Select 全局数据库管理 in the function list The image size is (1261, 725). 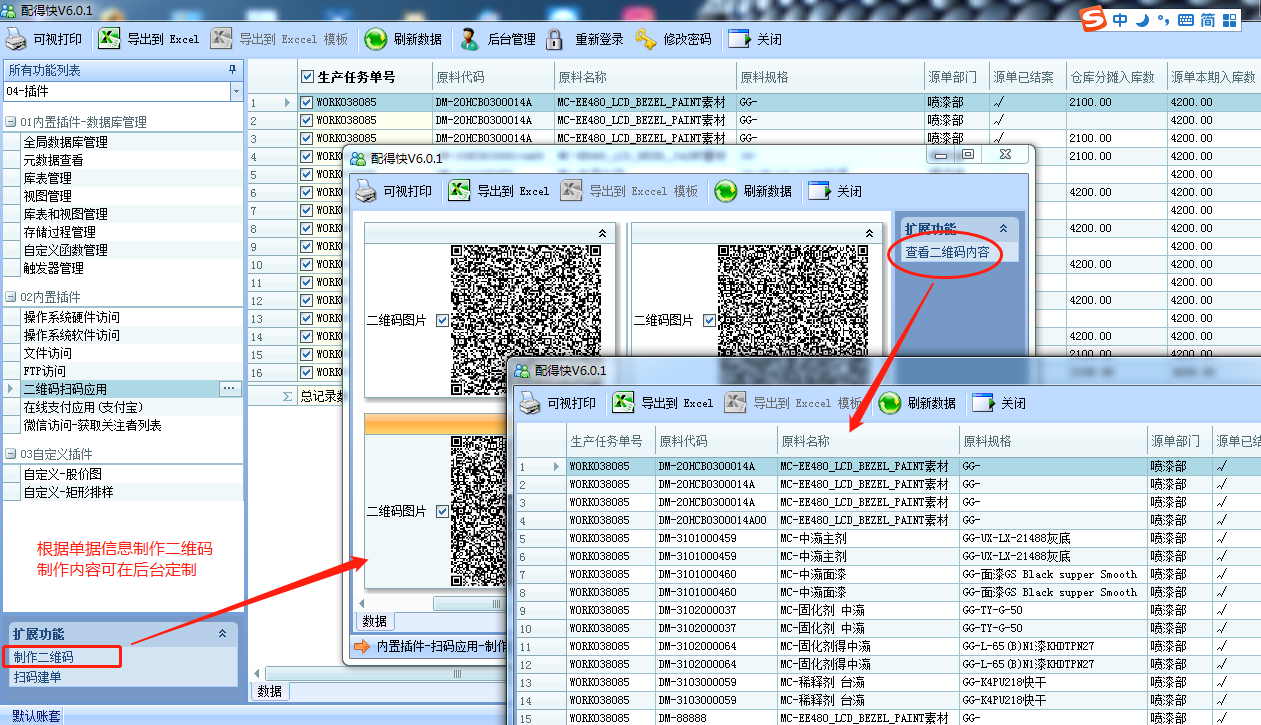66,142
